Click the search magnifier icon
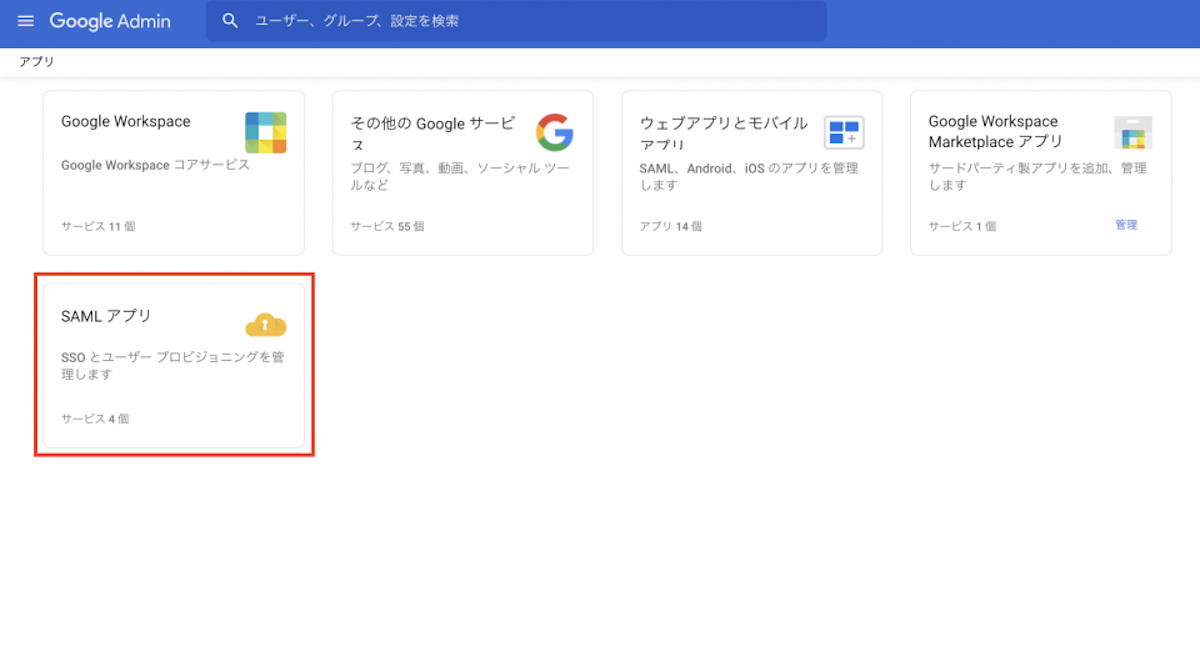Viewport: 1200px width, 671px height. tap(231, 21)
